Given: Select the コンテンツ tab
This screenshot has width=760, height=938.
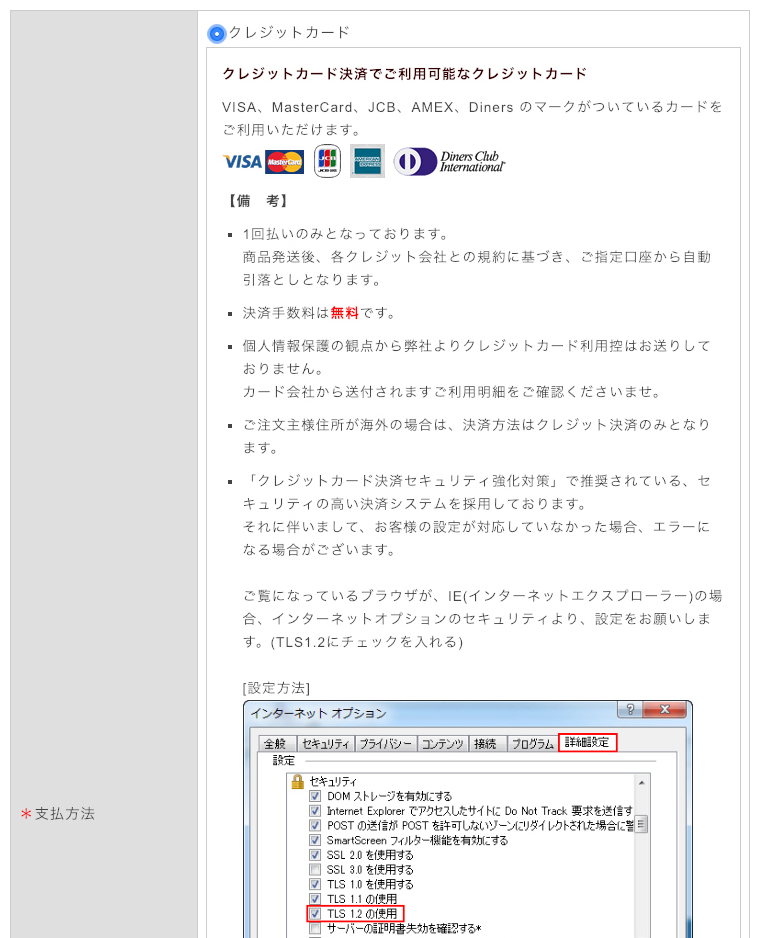Looking at the screenshot, I should pos(443,744).
